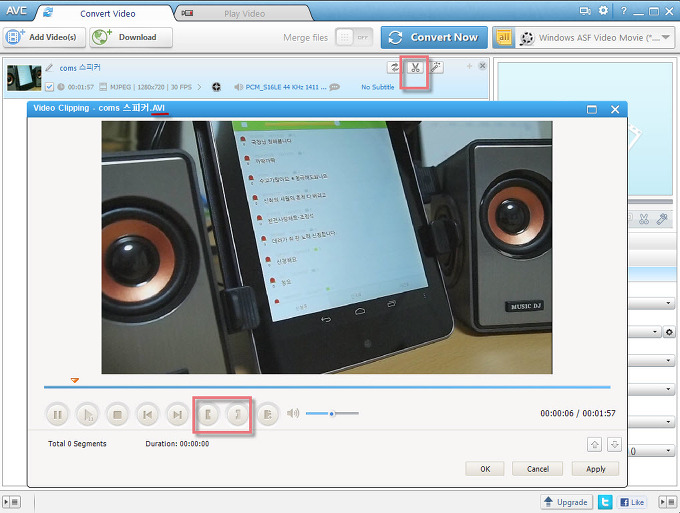Viewport: 680px width, 513px height.
Task: Mute audio using the speaker icon
Action: coord(293,413)
